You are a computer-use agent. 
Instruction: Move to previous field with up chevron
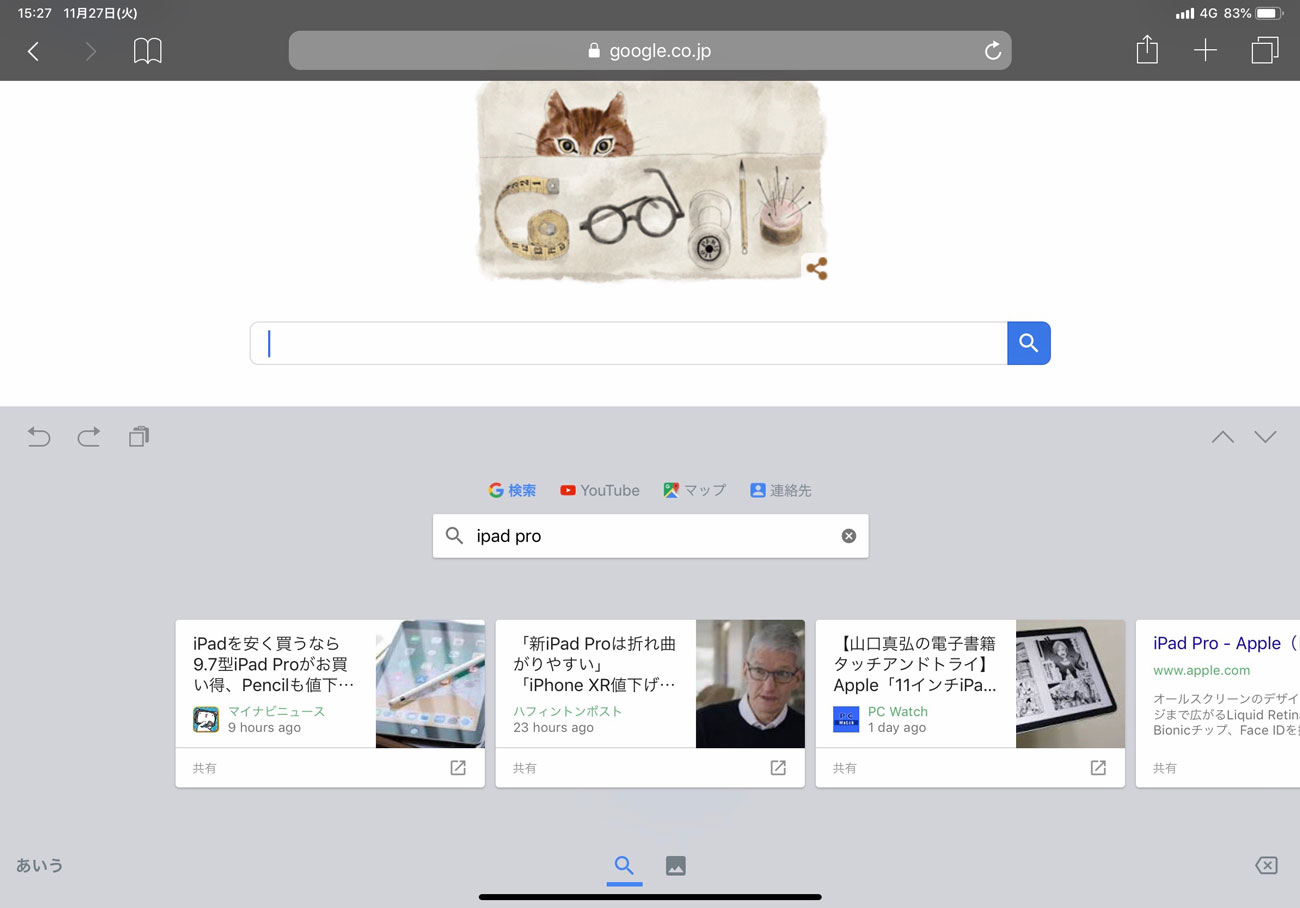tap(1222, 437)
